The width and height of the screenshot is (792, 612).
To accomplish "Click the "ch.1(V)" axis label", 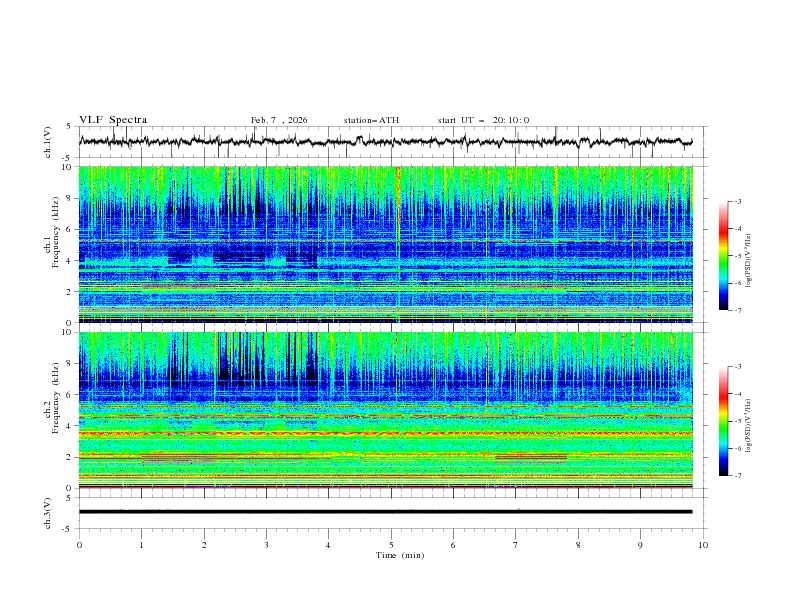I will point(48,142).
